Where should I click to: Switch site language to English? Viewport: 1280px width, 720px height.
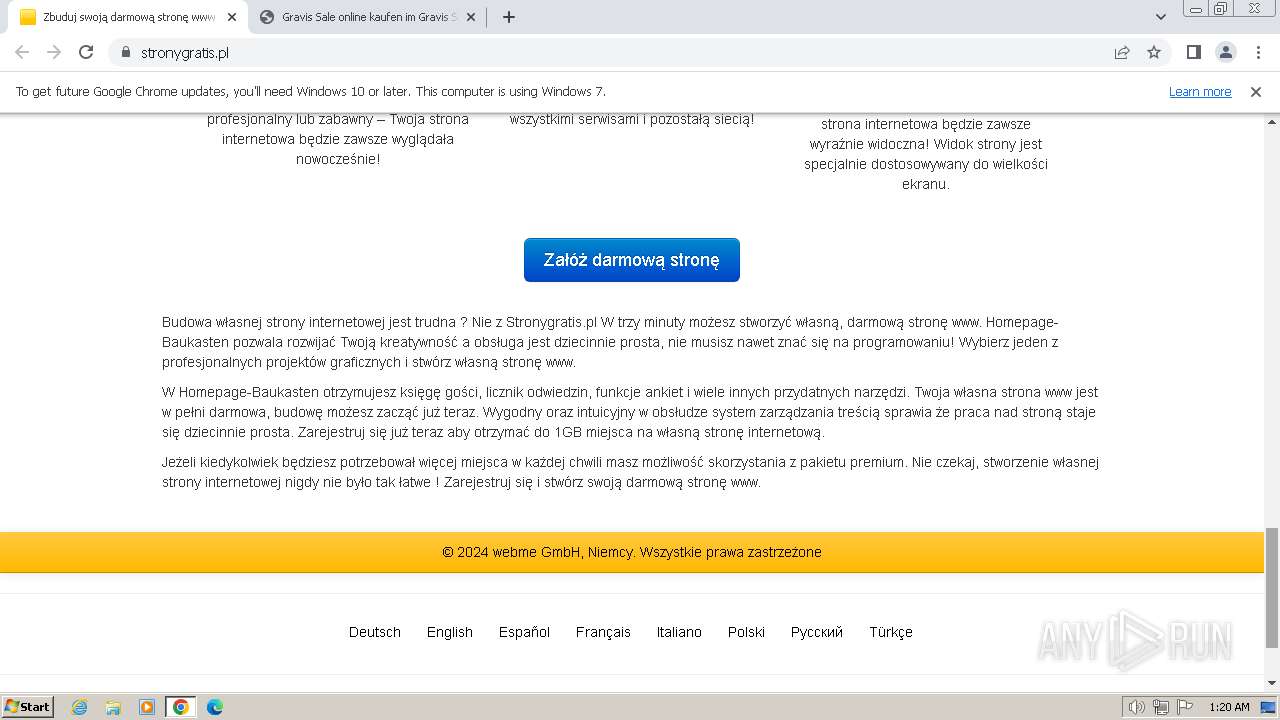450,632
